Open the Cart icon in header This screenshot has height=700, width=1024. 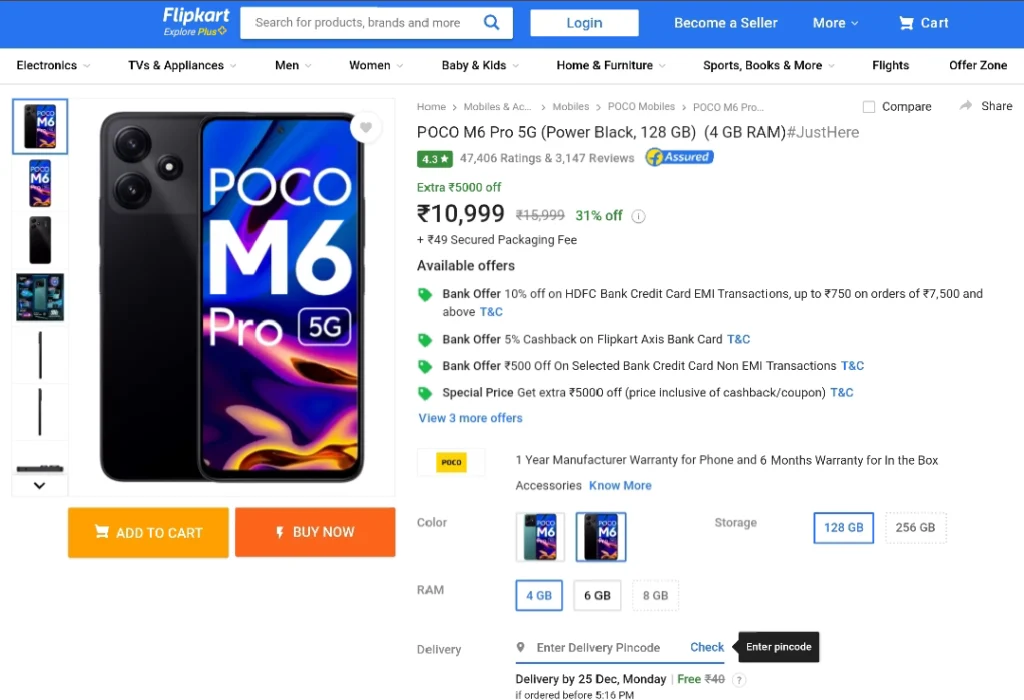pyautogui.click(x=906, y=23)
